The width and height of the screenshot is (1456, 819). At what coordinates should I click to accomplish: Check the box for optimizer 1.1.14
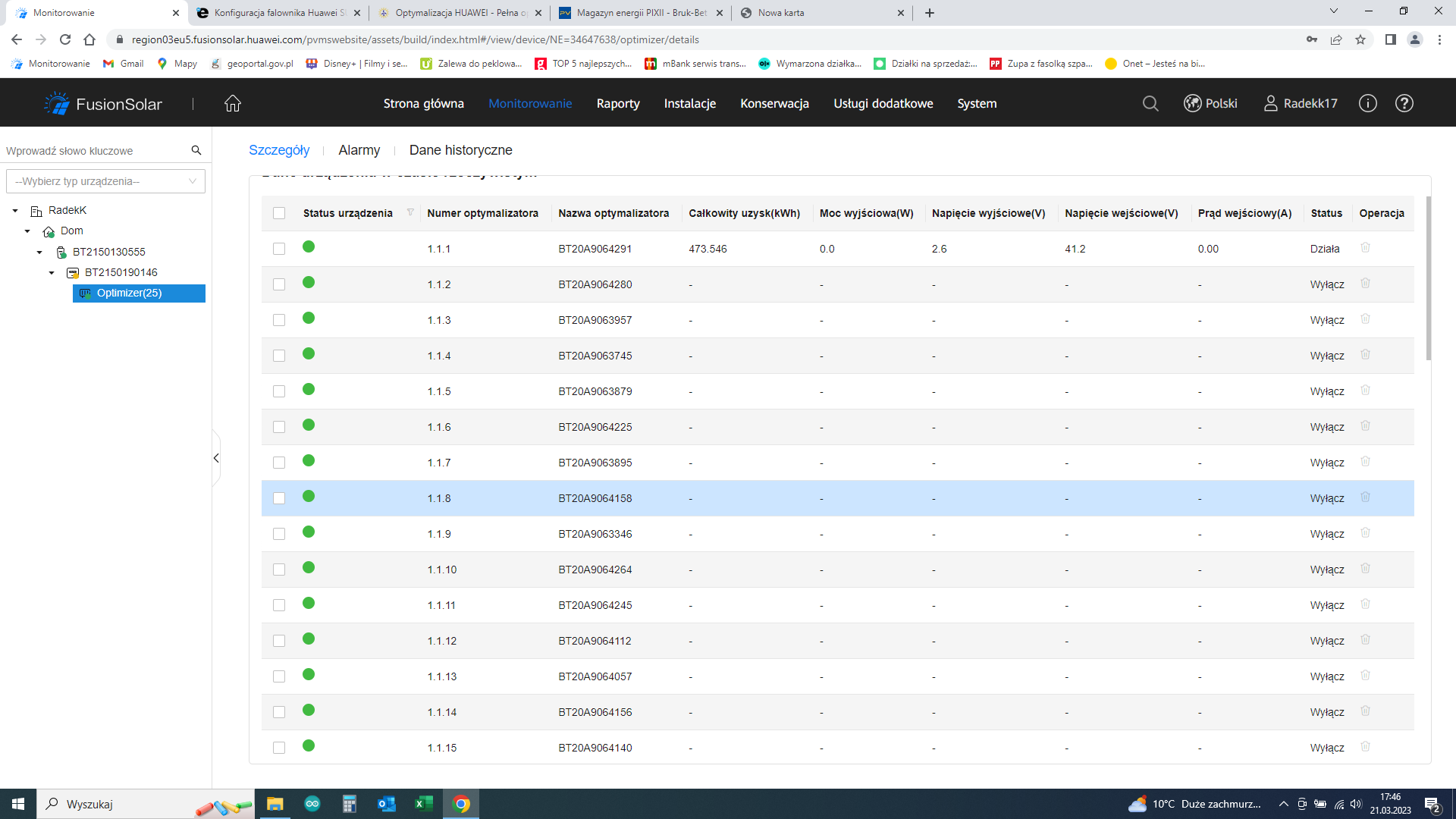279,712
